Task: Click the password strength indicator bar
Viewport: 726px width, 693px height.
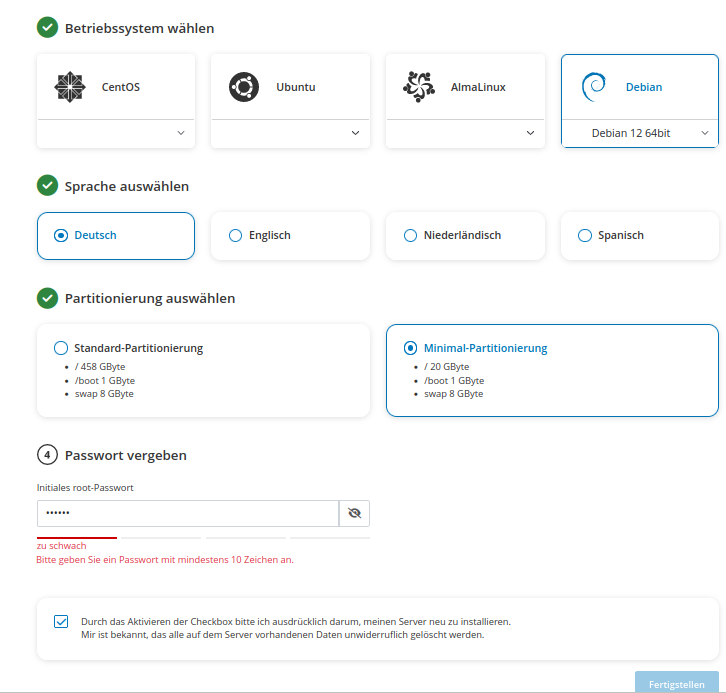Action: coord(203,537)
